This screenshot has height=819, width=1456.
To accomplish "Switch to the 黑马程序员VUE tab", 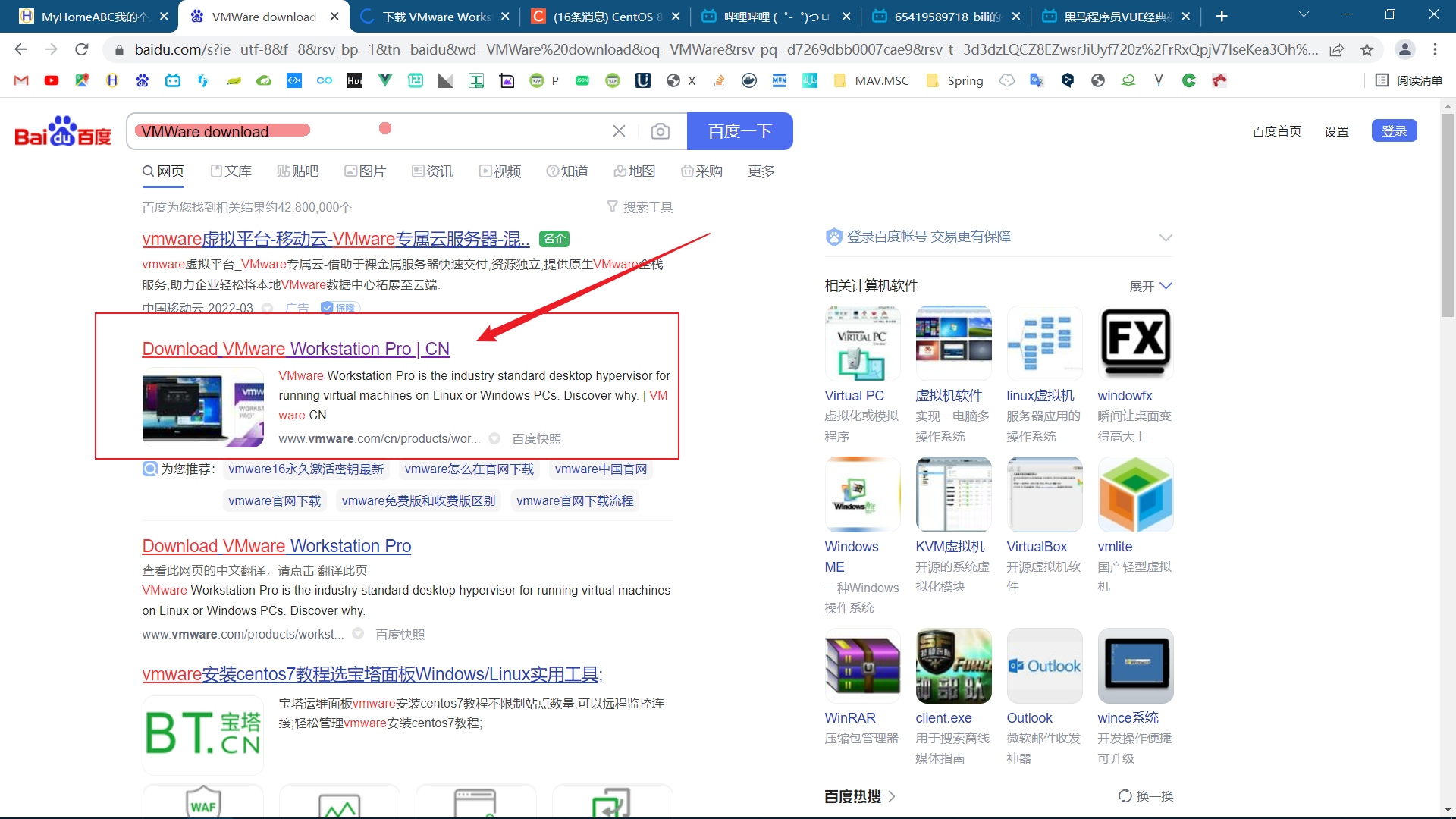I will 1117,16.
